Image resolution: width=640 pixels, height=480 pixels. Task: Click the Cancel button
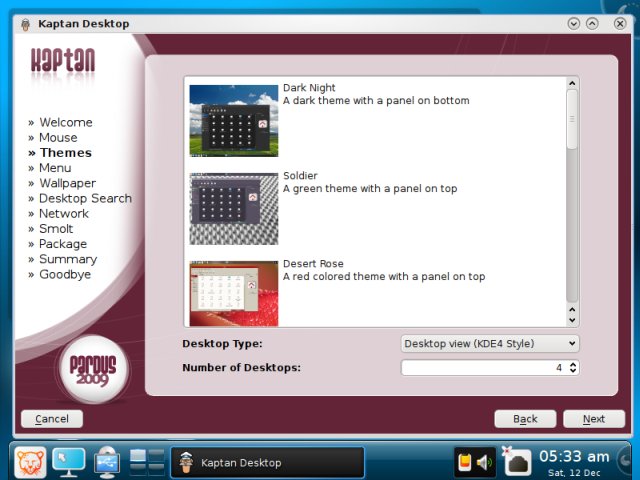(52, 419)
